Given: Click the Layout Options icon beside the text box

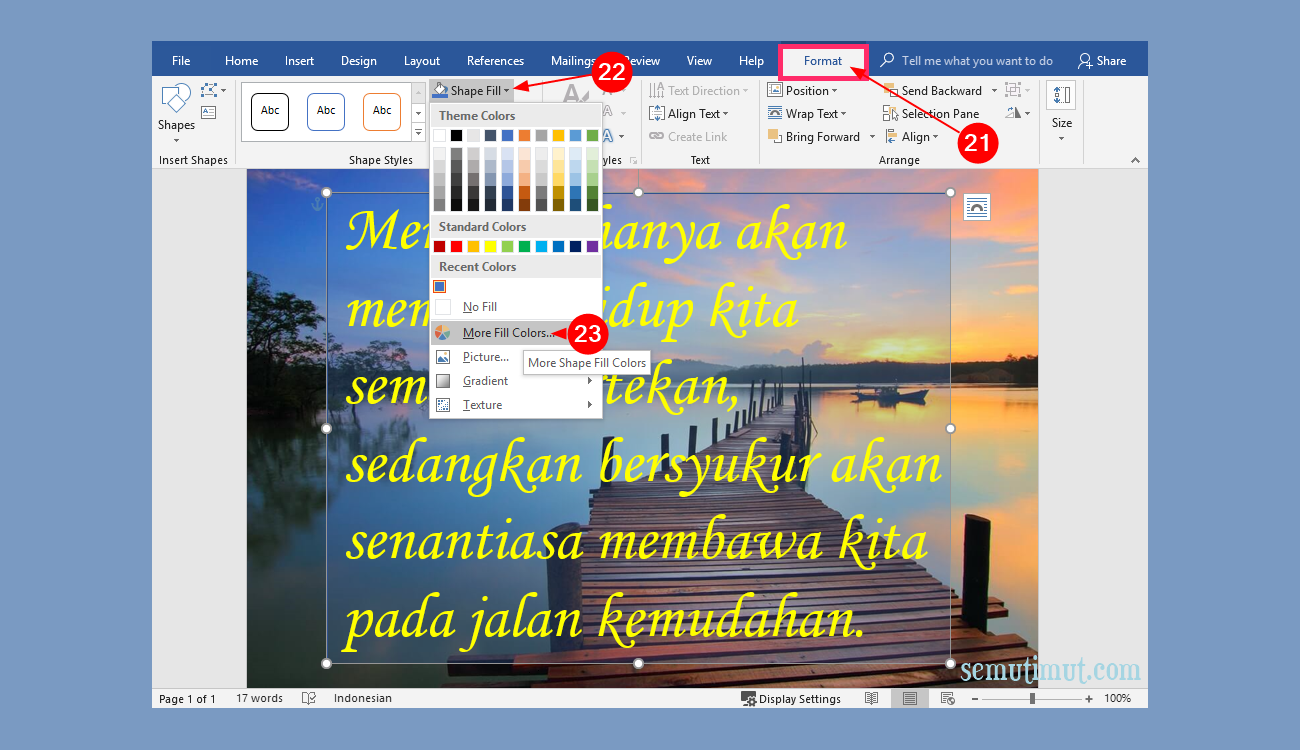Looking at the screenshot, I should click(x=977, y=208).
